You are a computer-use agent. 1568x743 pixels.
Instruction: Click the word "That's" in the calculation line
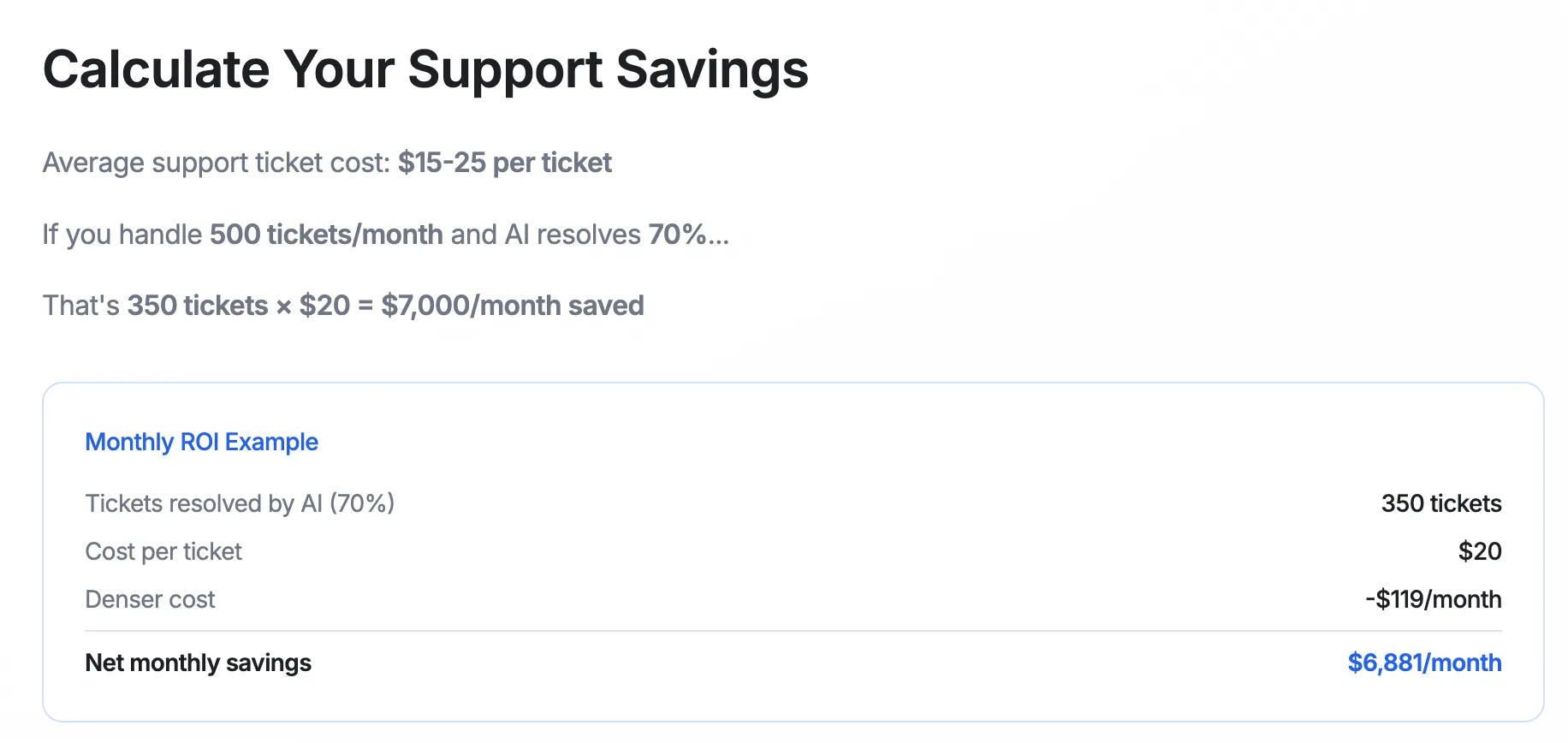click(x=81, y=306)
